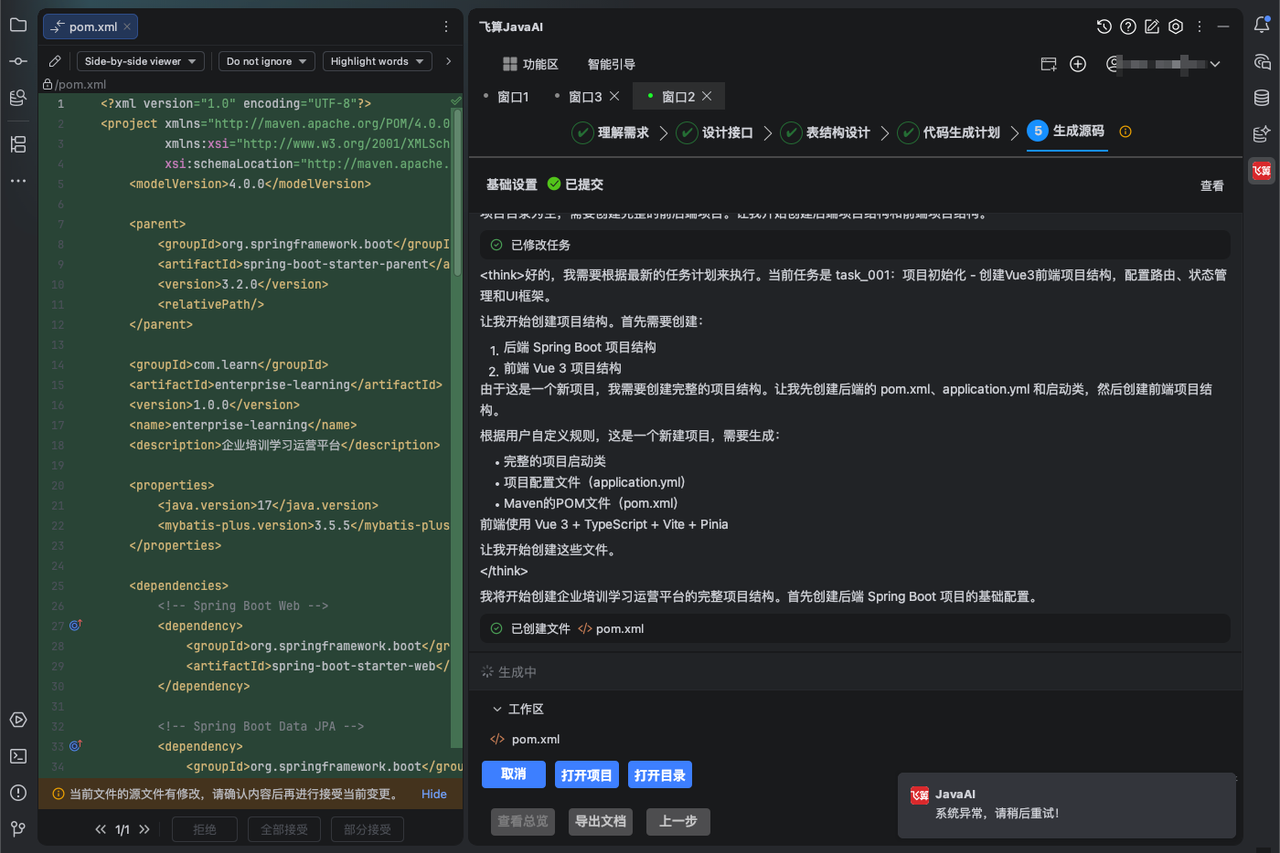Open pom.xml link in 已创建文件 row
The width and height of the screenshot is (1280, 853).
tap(620, 629)
